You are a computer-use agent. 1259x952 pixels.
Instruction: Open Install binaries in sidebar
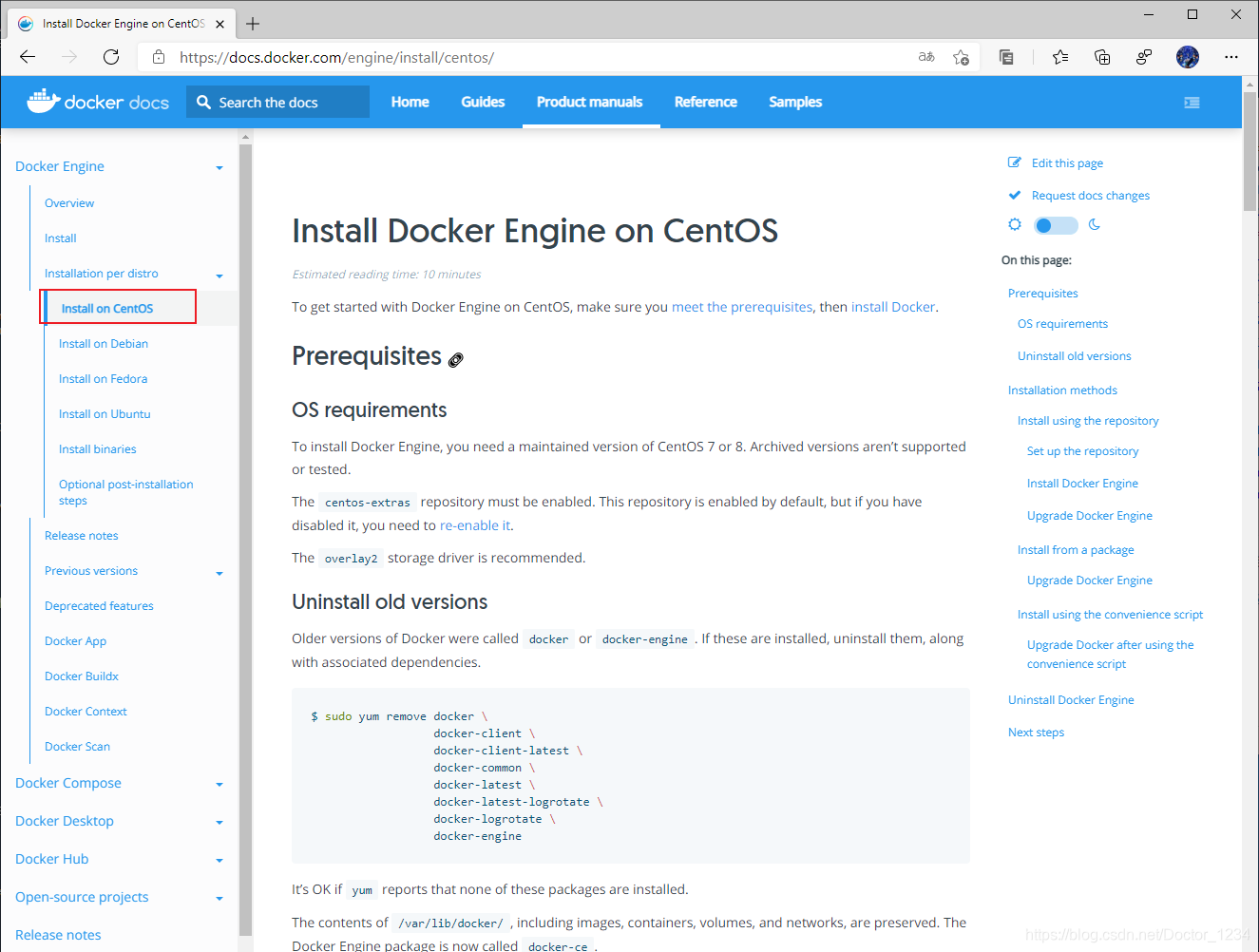pyautogui.click(x=97, y=449)
